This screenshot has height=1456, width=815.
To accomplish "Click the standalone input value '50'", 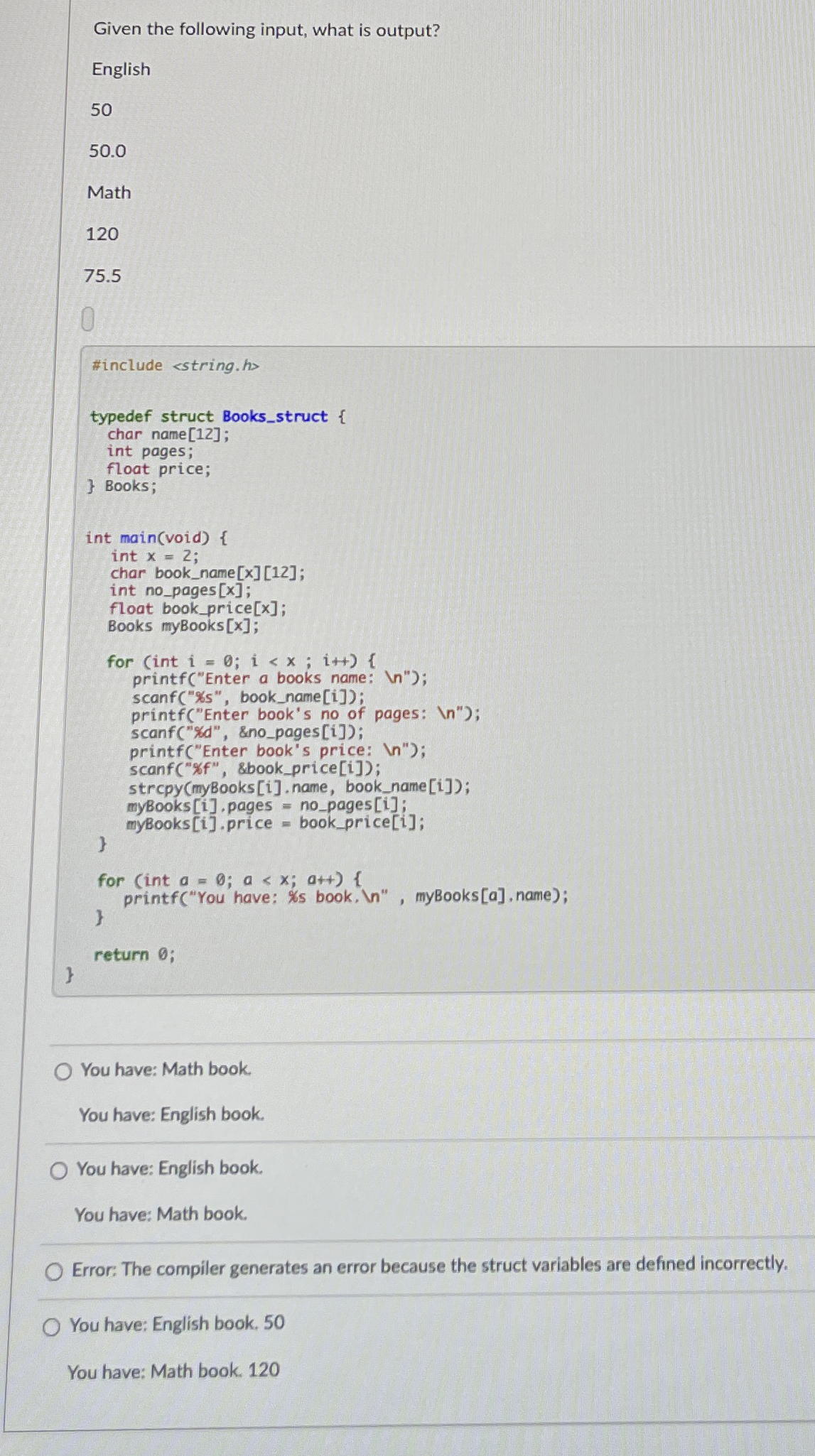I will tap(101, 110).
